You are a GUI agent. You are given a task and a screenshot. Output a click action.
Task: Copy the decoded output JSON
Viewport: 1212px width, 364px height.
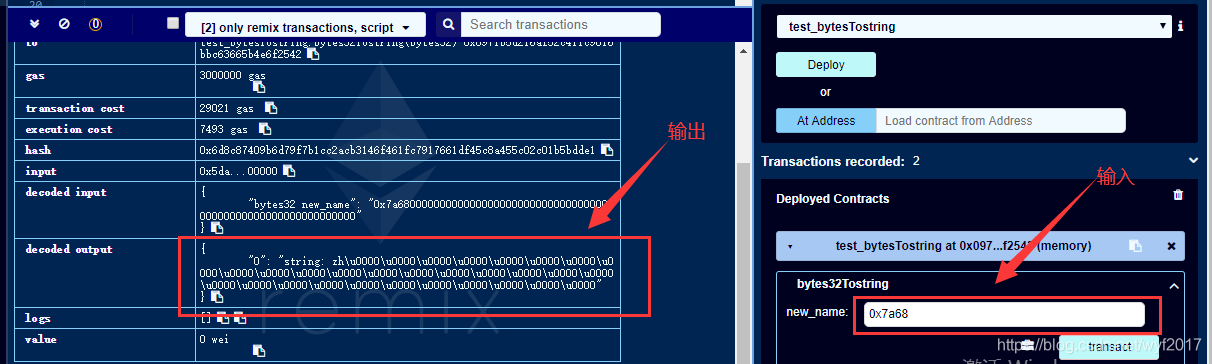[216, 297]
